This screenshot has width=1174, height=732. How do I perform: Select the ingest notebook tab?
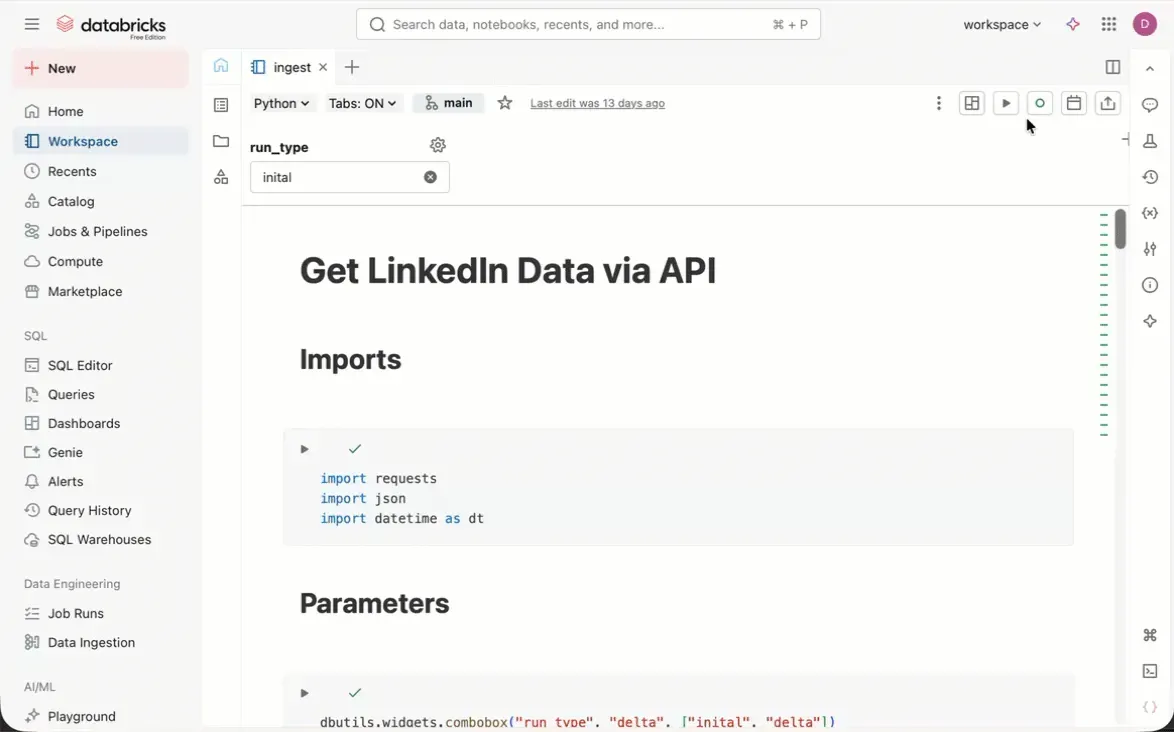coord(291,67)
